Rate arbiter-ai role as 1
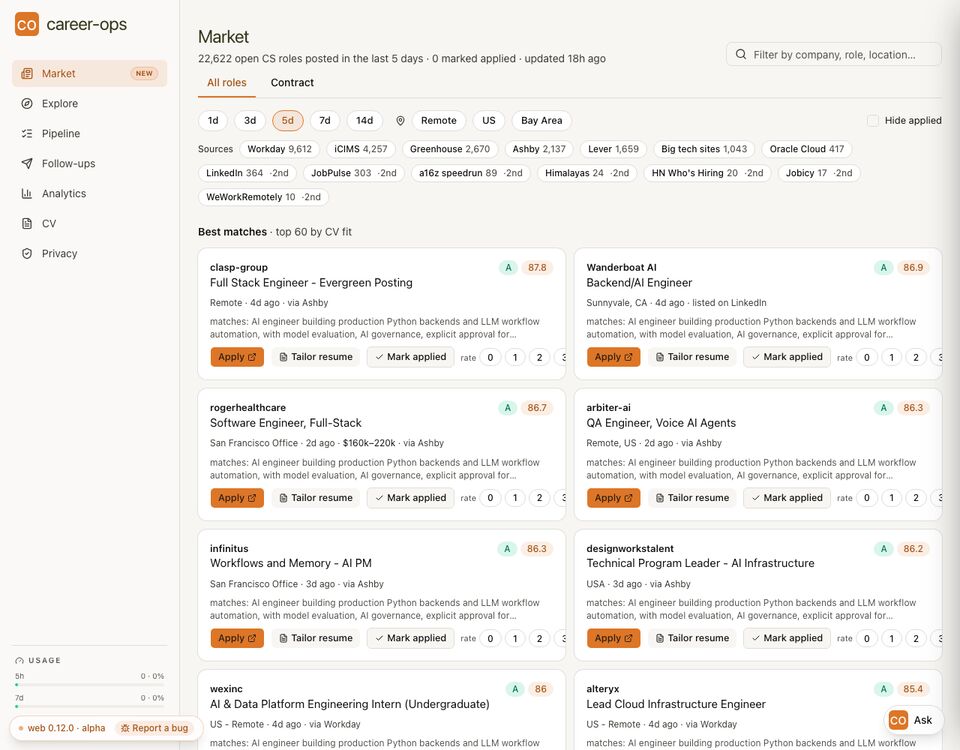This screenshot has height=750, width=960. click(x=891, y=498)
